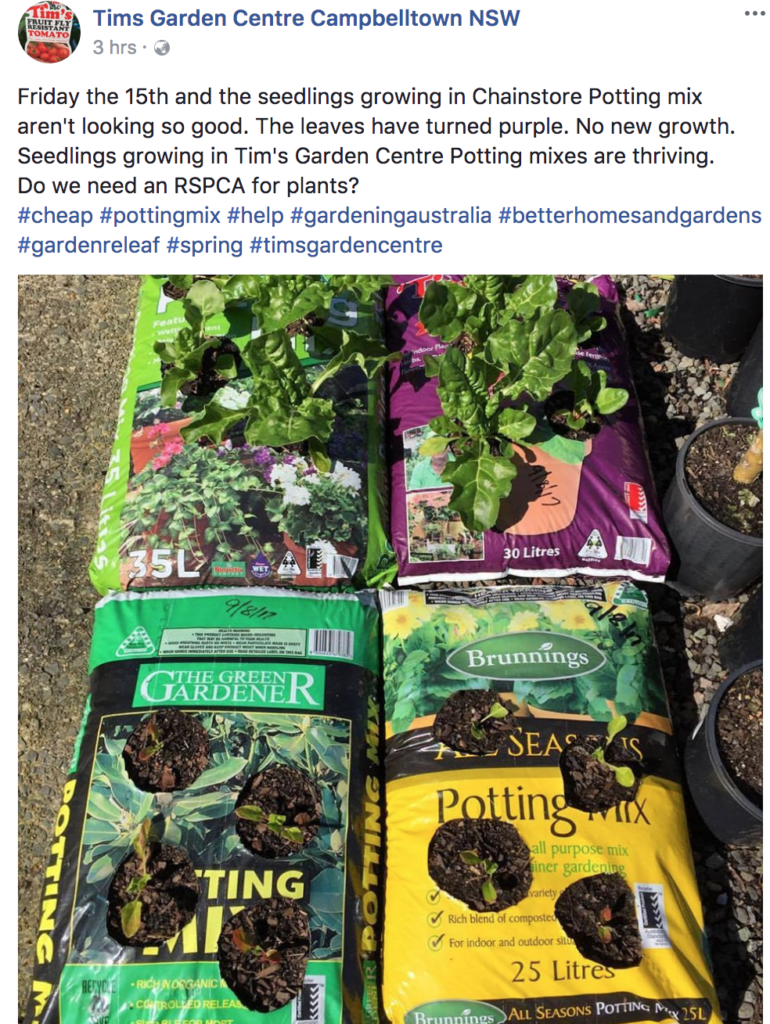Viewport: 770px width, 1024px height.
Task: Open the potting mix bags photo
Action: tap(390, 649)
